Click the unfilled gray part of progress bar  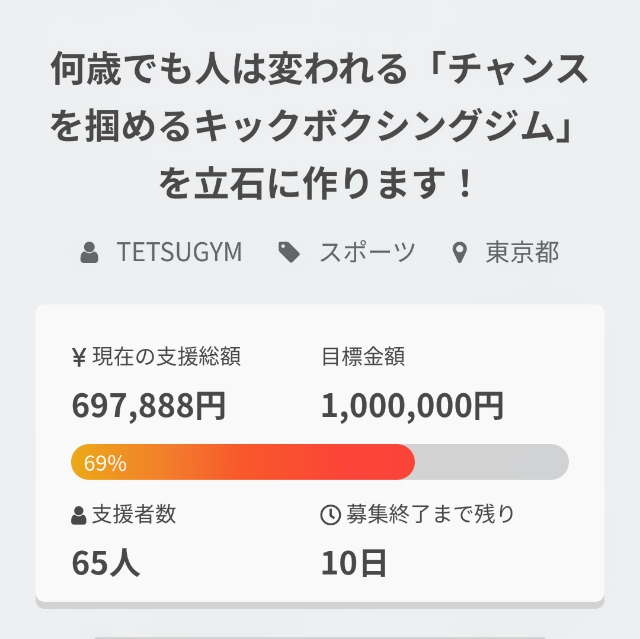pos(492,462)
